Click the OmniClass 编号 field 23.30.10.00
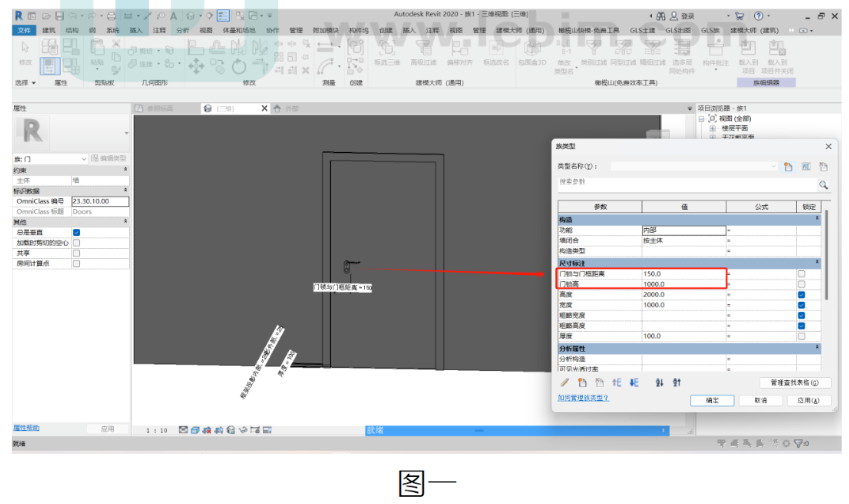849x504 pixels. [x=100, y=201]
